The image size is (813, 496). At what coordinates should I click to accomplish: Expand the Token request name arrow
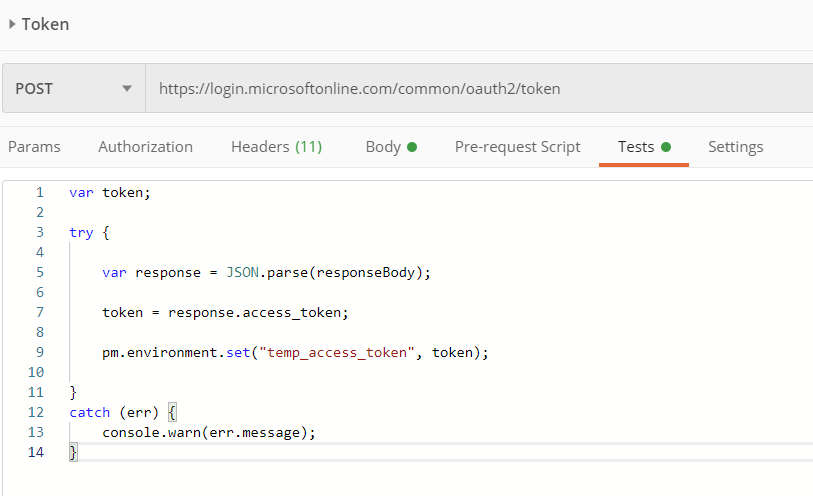pyautogui.click(x=12, y=24)
